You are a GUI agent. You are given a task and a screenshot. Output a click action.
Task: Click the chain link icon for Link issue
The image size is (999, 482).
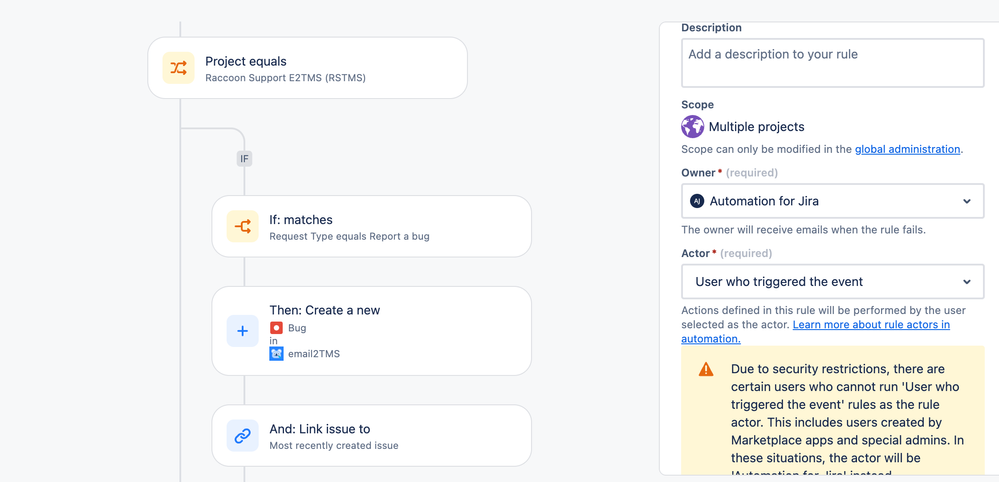click(243, 436)
